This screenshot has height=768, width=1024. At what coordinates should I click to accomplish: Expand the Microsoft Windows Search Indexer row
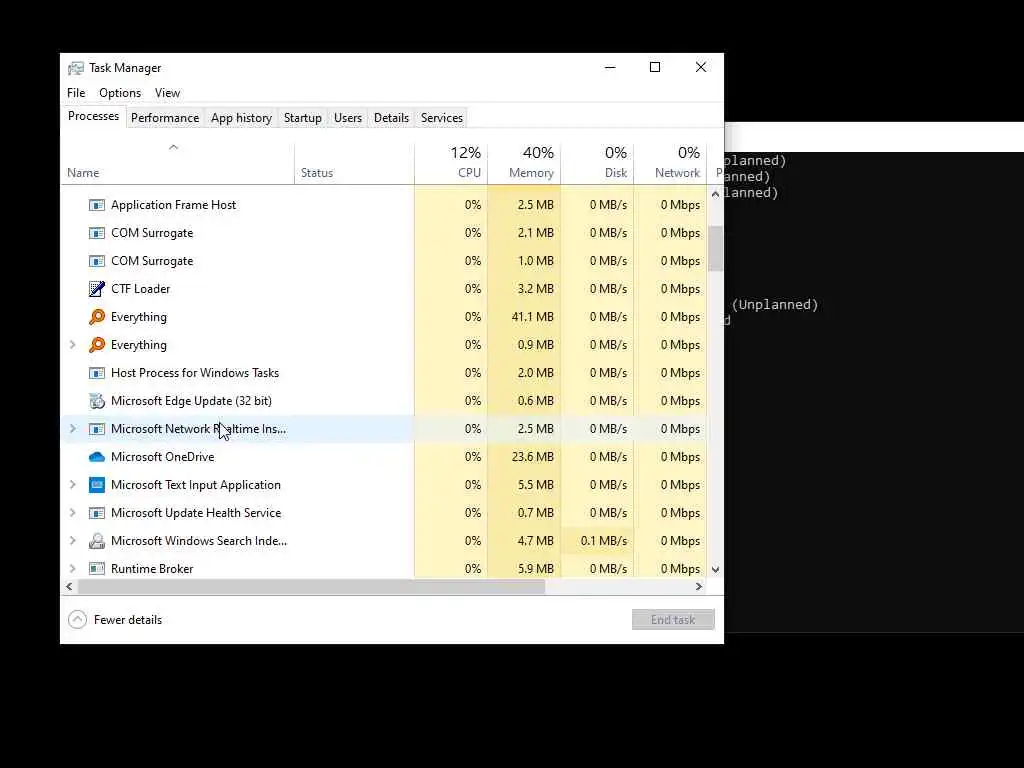coord(72,541)
